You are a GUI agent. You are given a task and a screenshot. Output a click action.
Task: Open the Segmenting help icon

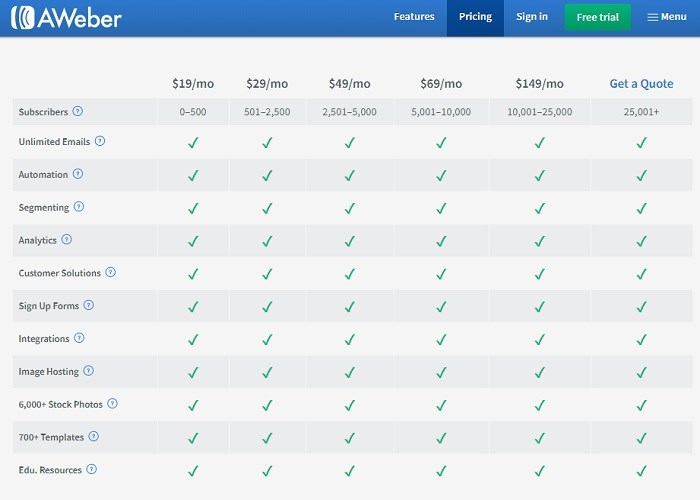pyautogui.click(x=79, y=207)
